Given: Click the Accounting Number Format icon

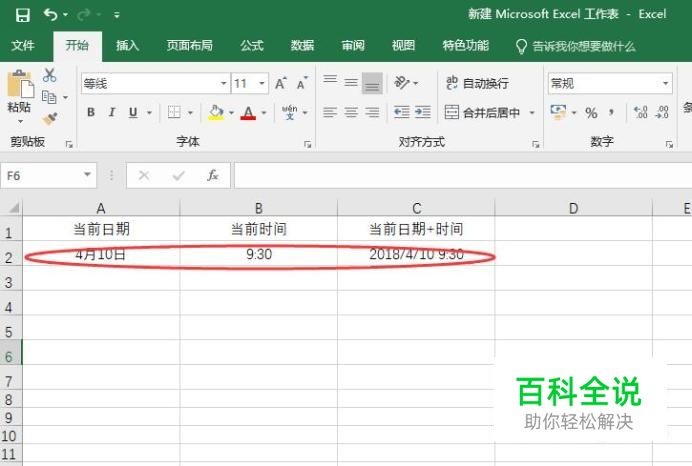Looking at the screenshot, I should [558, 113].
